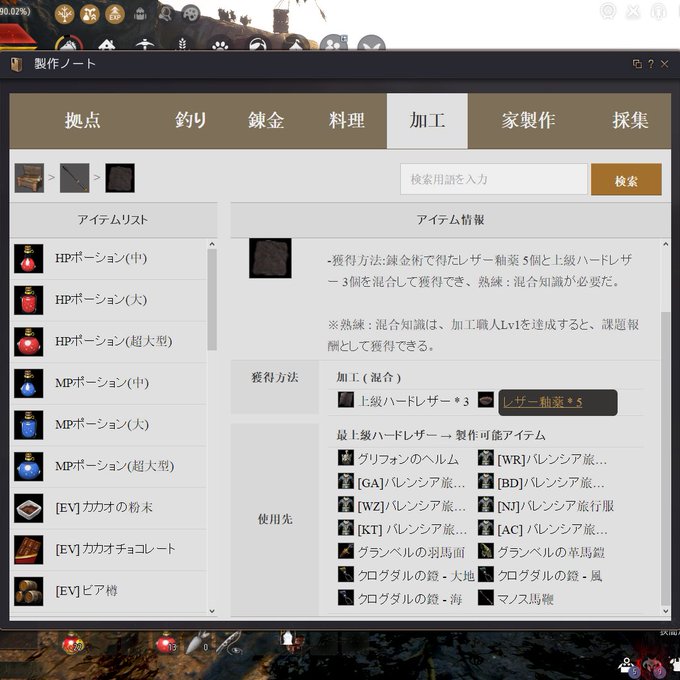Open マノス馬鞭 craftable item

click(x=525, y=600)
